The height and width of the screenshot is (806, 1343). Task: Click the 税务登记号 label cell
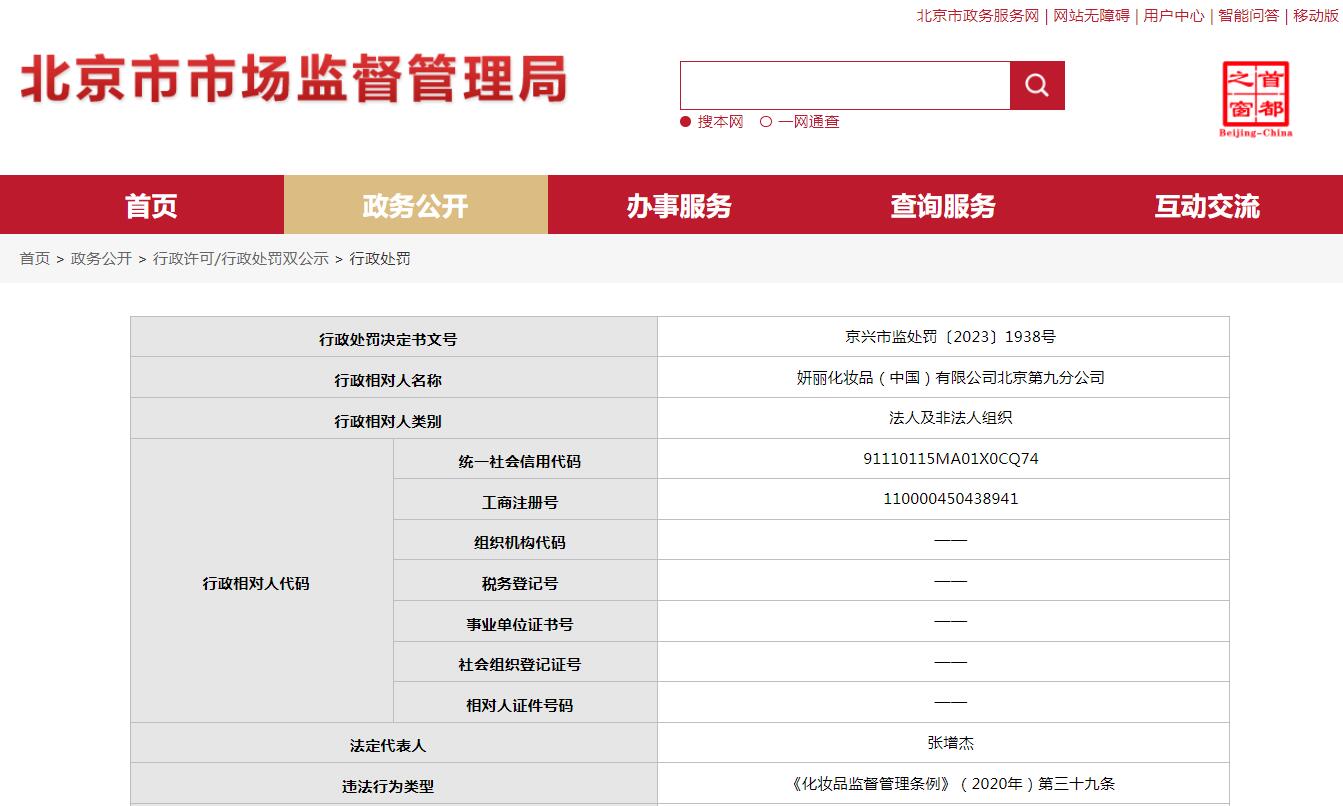[526, 581]
